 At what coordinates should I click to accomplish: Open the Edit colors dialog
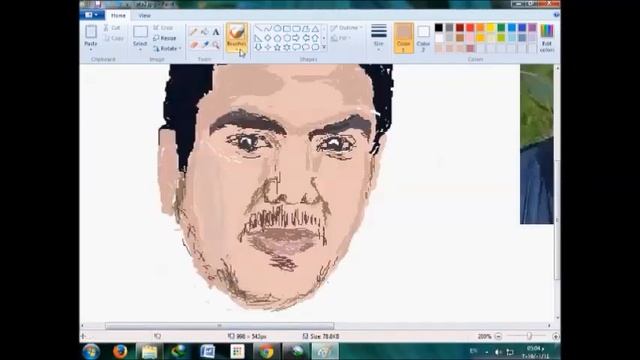(x=547, y=38)
